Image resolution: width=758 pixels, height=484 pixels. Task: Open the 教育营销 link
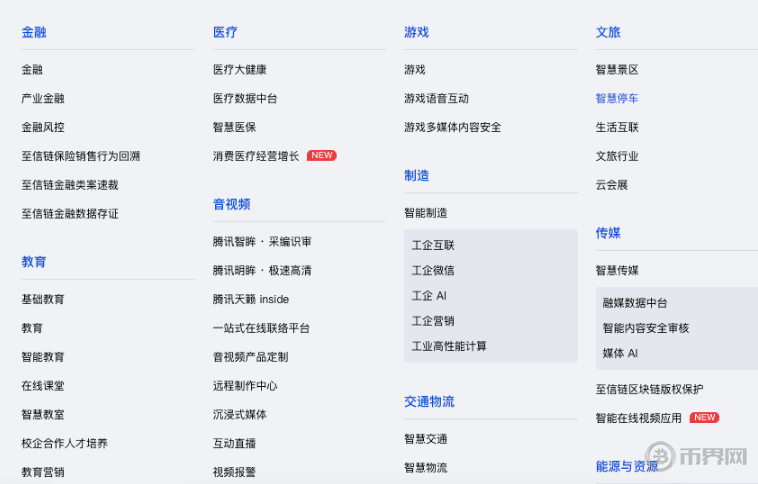tap(43, 472)
